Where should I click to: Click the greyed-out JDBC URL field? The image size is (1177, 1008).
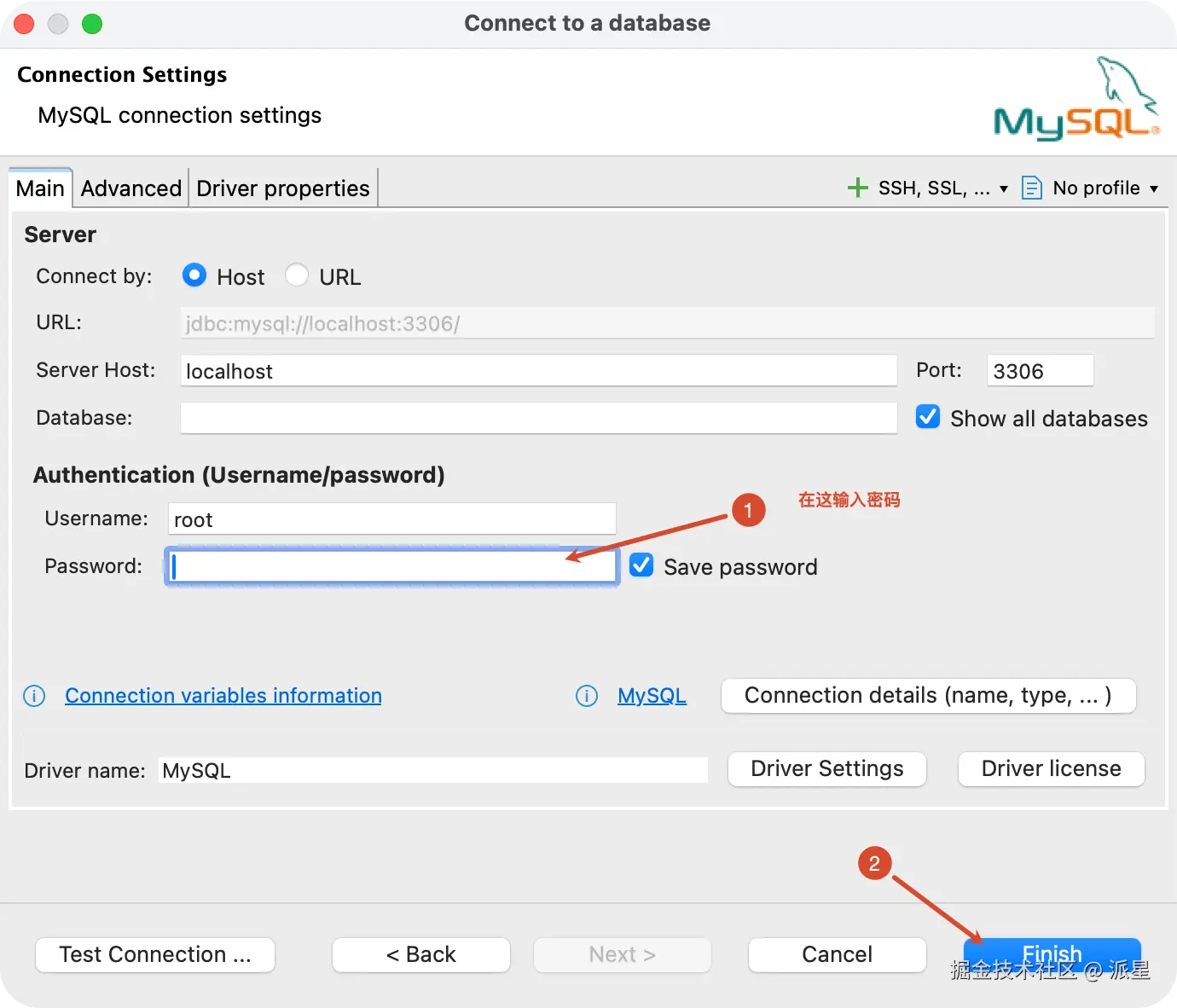pos(668,323)
